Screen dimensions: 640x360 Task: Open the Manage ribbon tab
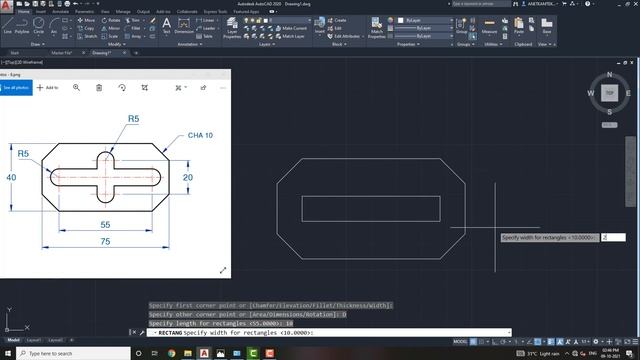[x=123, y=11]
